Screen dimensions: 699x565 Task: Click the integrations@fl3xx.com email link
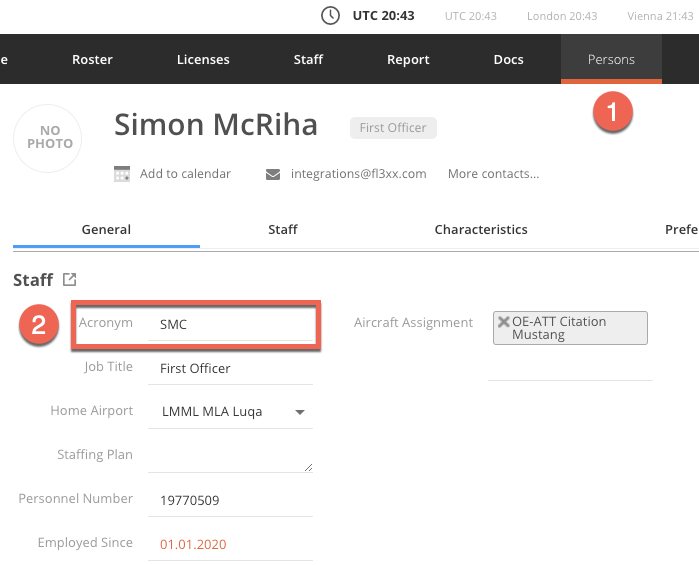tap(358, 174)
